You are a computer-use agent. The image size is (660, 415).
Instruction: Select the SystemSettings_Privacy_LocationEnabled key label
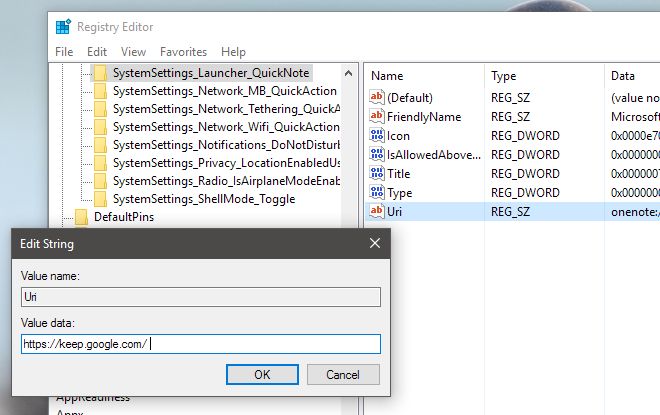[226, 163]
